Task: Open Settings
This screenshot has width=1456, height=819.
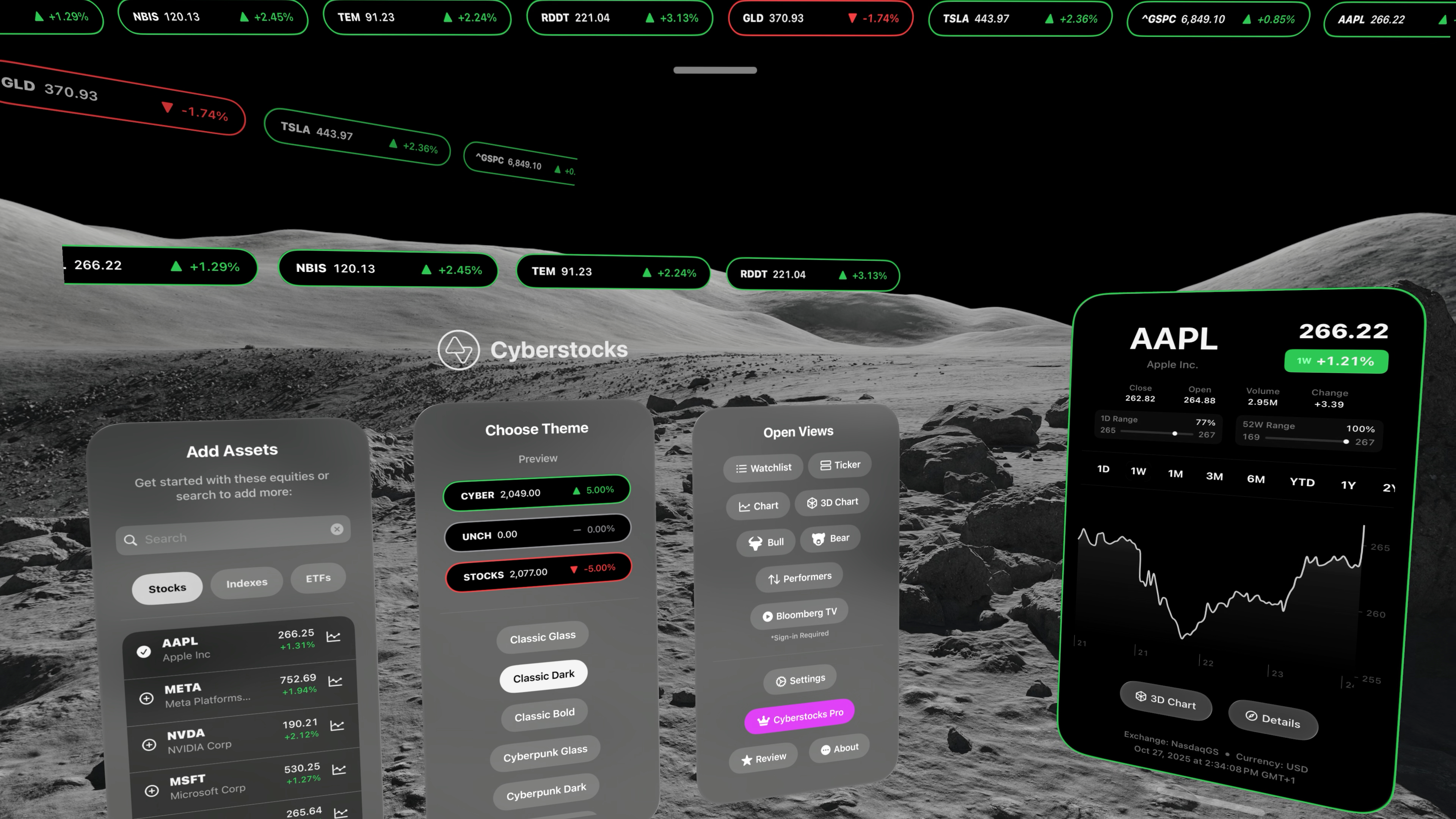Action: [x=800, y=680]
